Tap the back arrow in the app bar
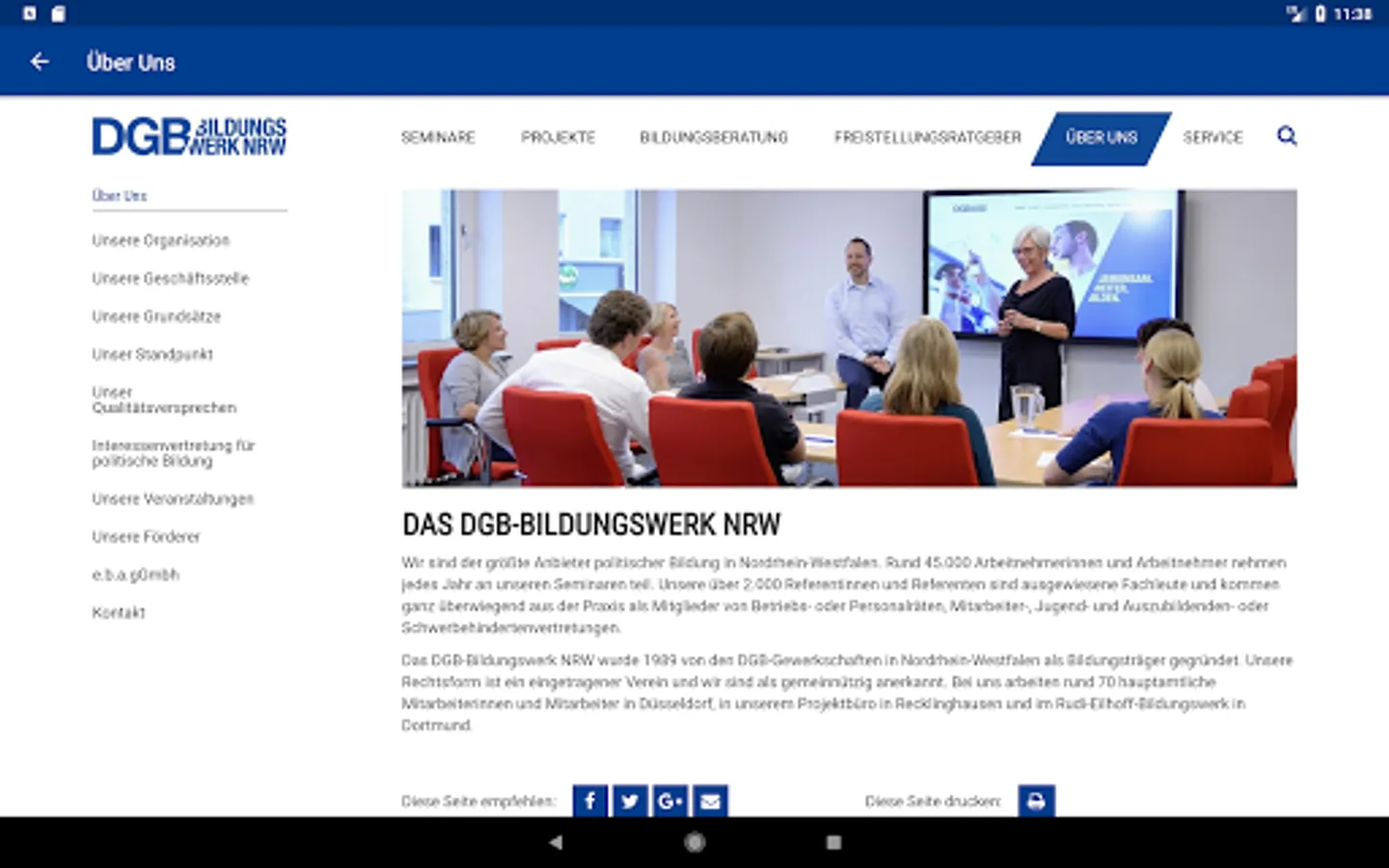 pos(40,62)
